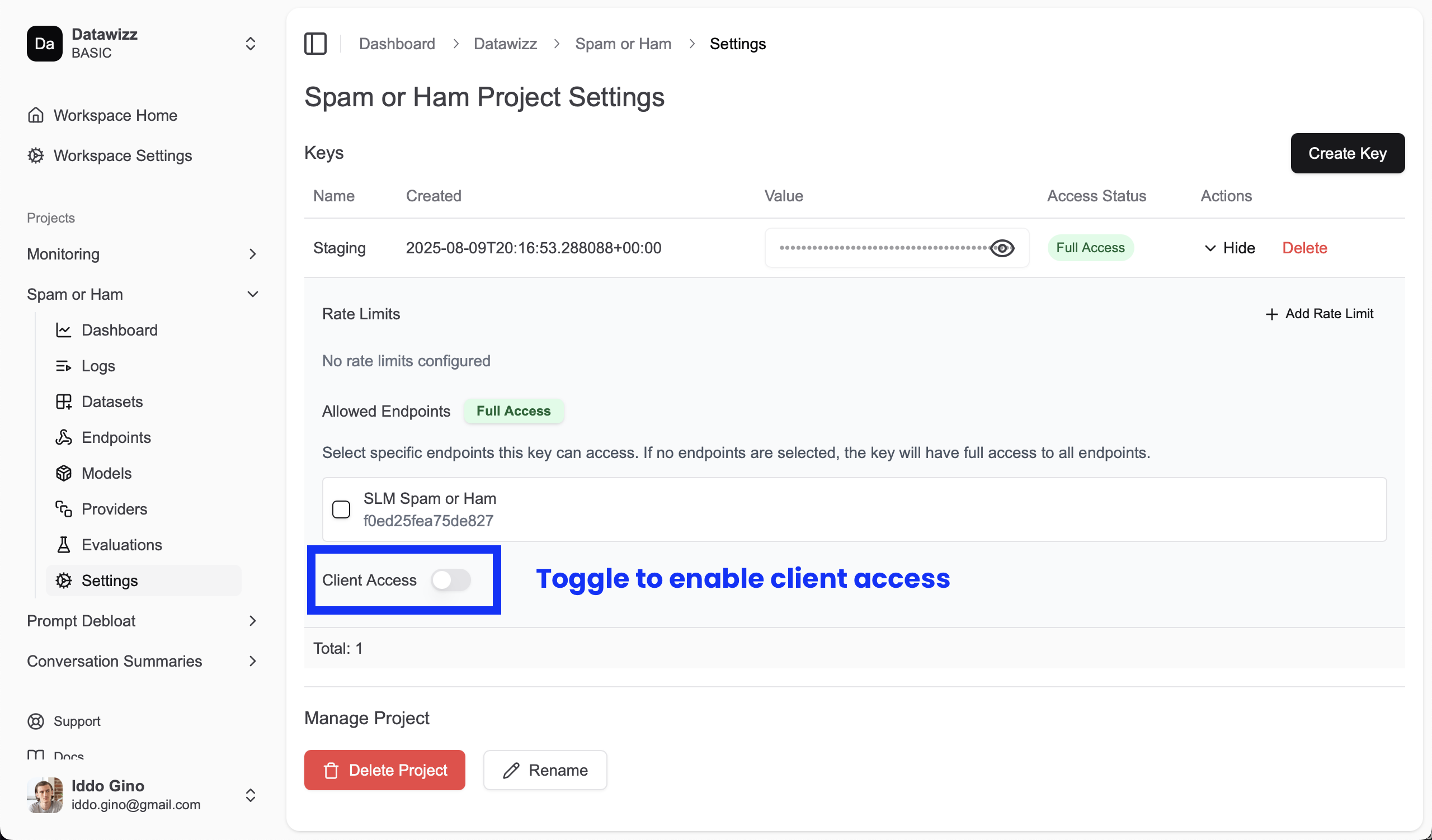Image resolution: width=1432 pixels, height=840 pixels.
Task: Open the Endpoints section
Action: 116,437
